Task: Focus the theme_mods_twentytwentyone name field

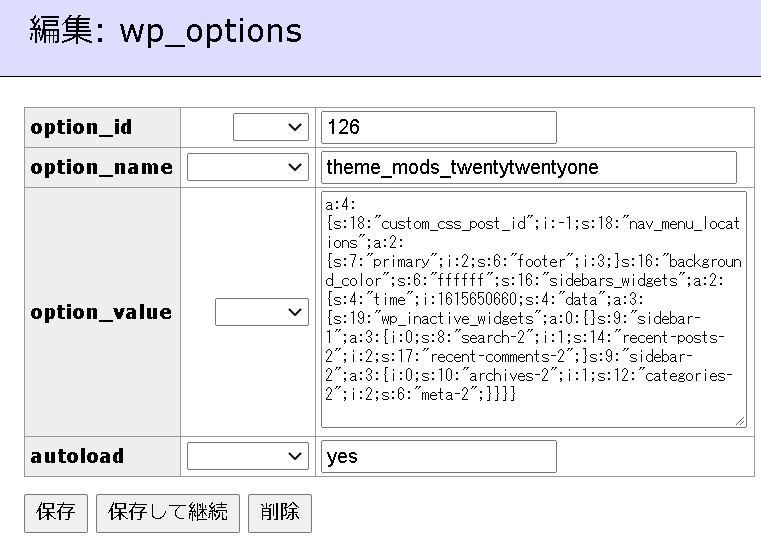Action: 528,167
